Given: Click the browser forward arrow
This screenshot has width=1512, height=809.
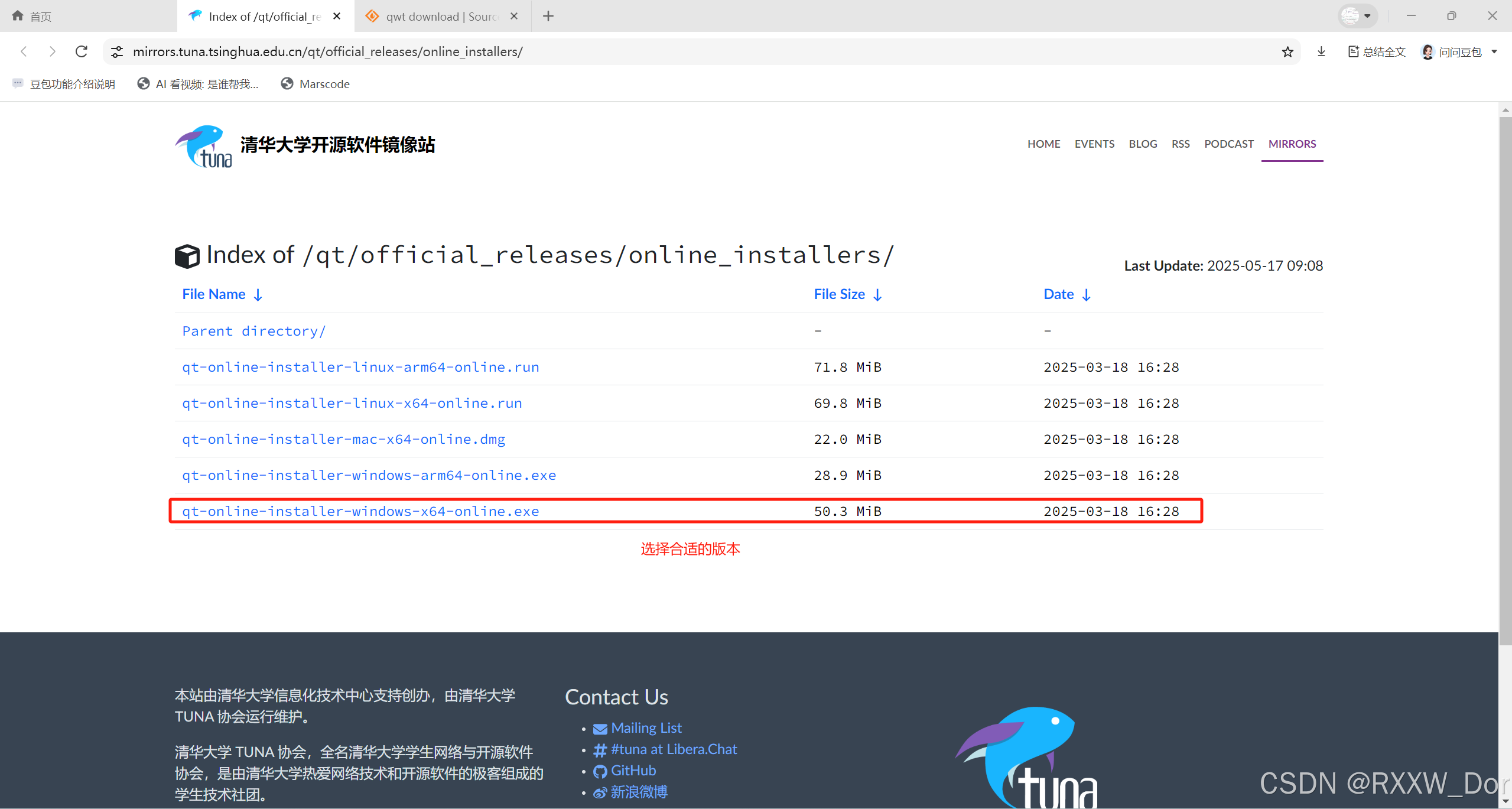Looking at the screenshot, I should (x=52, y=51).
